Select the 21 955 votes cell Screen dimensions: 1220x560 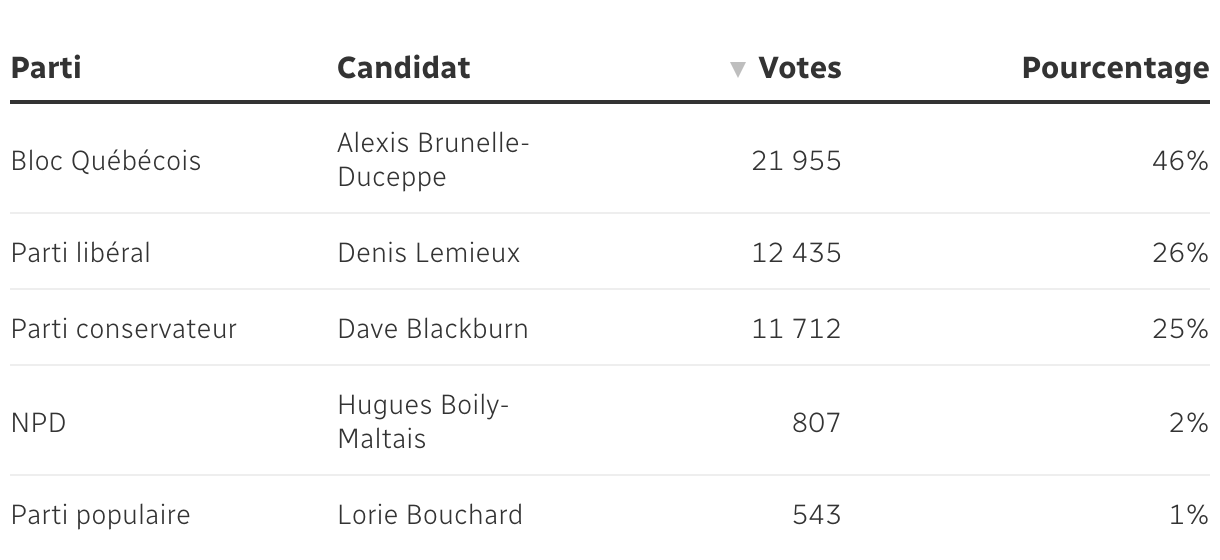pyautogui.click(x=796, y=160)
